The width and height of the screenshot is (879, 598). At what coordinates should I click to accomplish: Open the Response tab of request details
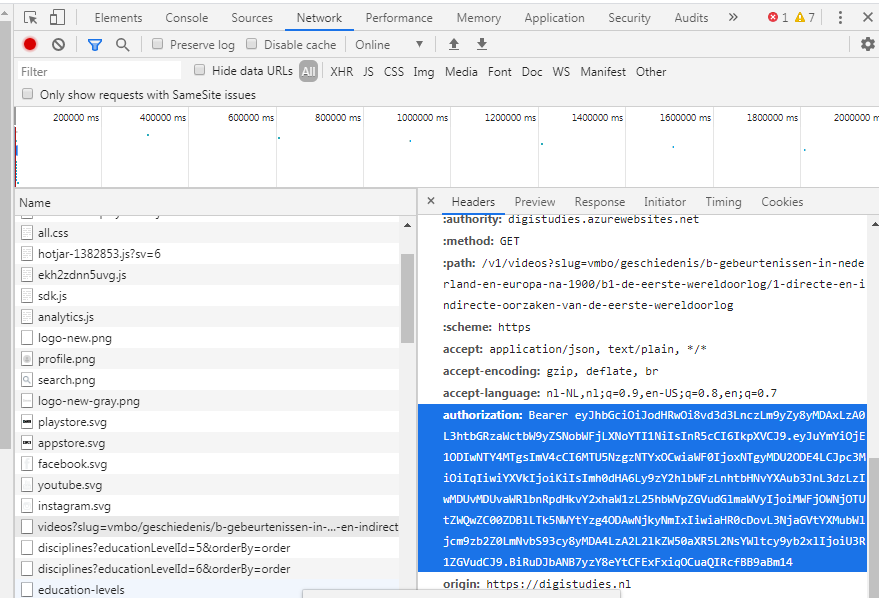(600, 202)
